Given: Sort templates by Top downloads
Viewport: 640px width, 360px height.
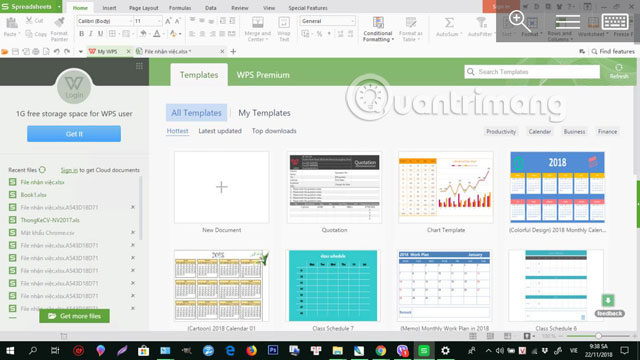Looking at the screenshot, I should click(x=274, y=131).
